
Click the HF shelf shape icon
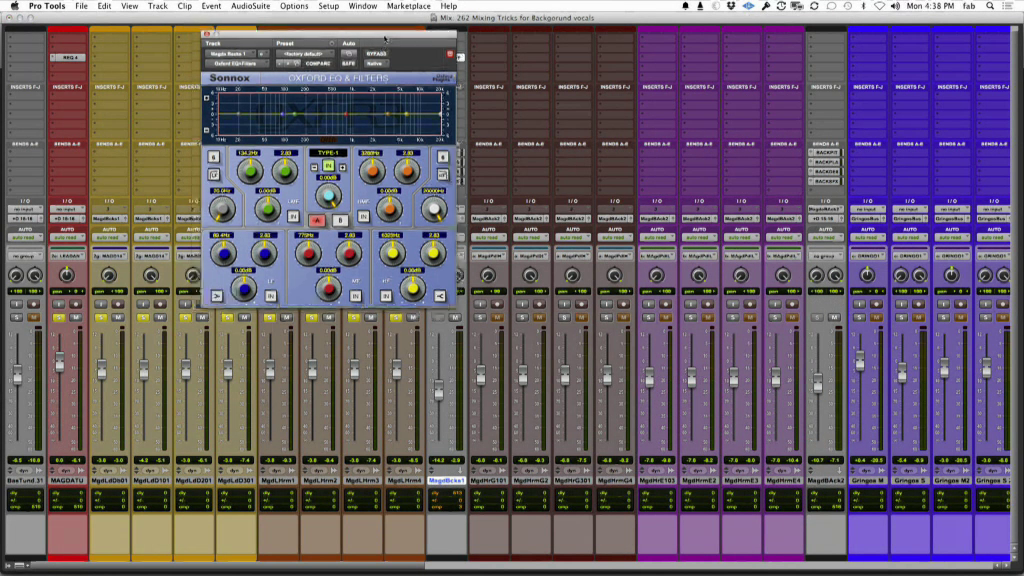pyautogui.click(x=440, y=296)
